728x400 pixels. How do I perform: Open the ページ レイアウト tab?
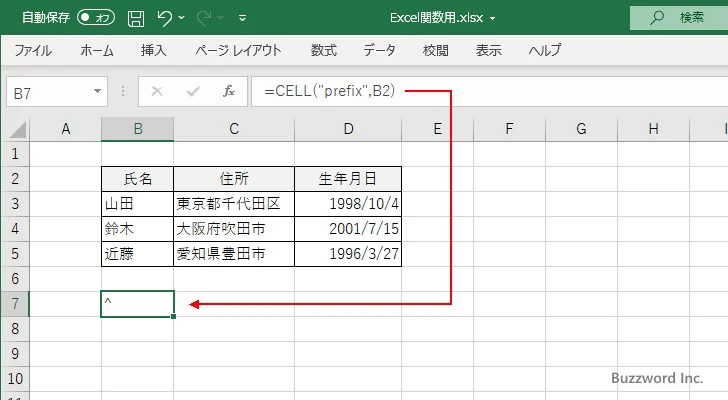click(238, 50)
